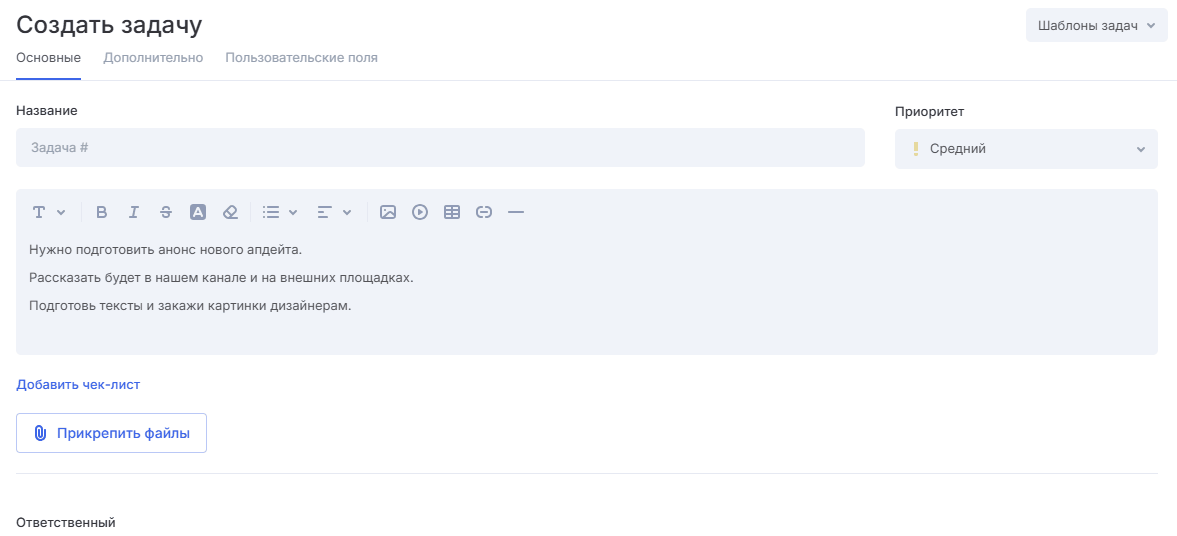The image size is (1177, 536).
Task: Clear formatting with the eraser icon
Action: coord(230,212)
